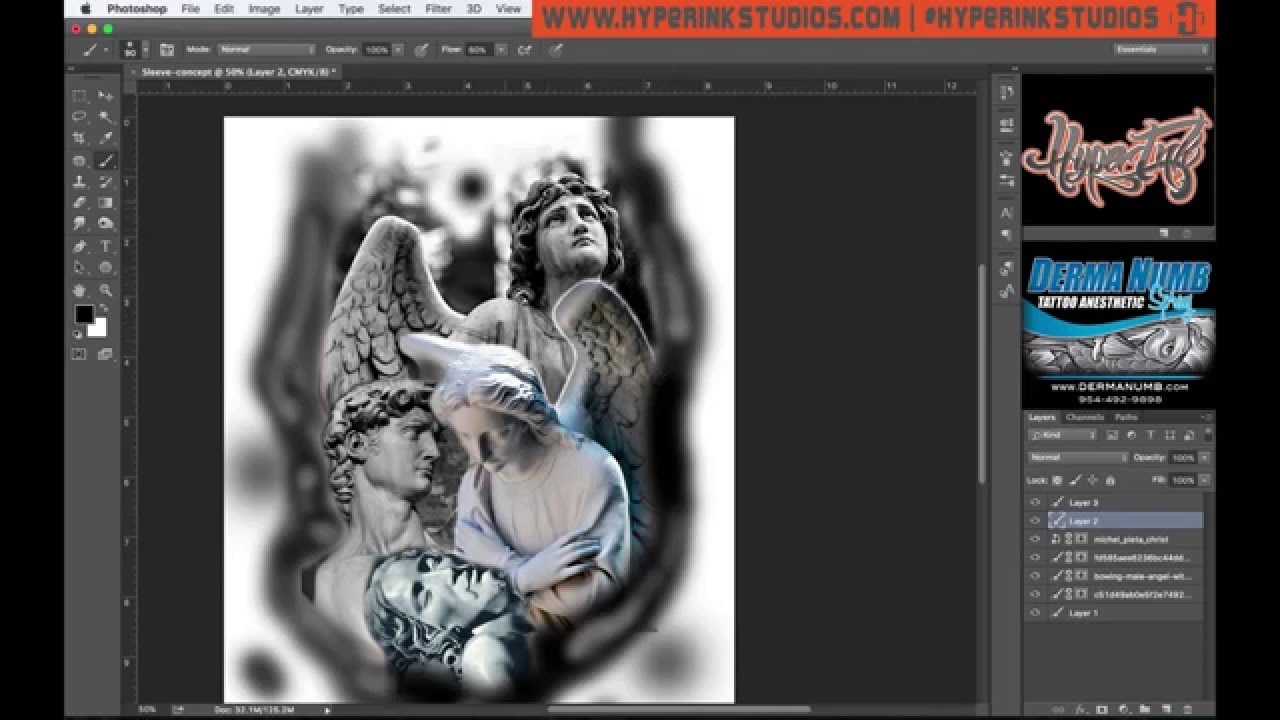The height and width of the screenshot is (720, 1280).
Task: Open the Character panel icon
Action: point(1007,213)
